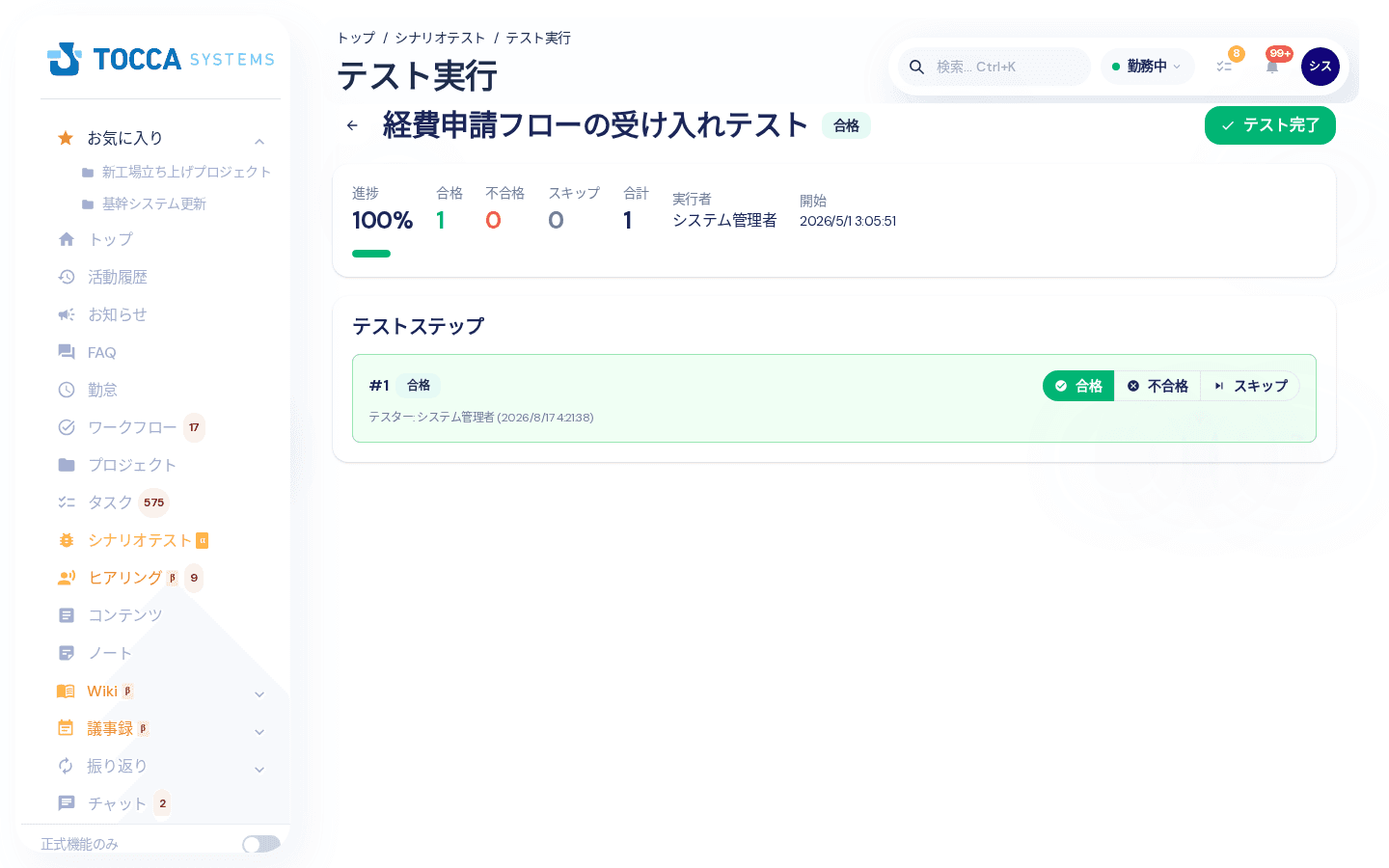
Task: Open the 勤務中 status dropdown
Action: coord(1147,67)
